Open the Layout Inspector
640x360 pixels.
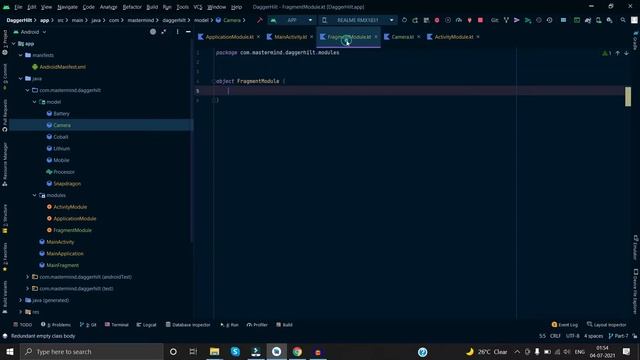pos(607,325)
